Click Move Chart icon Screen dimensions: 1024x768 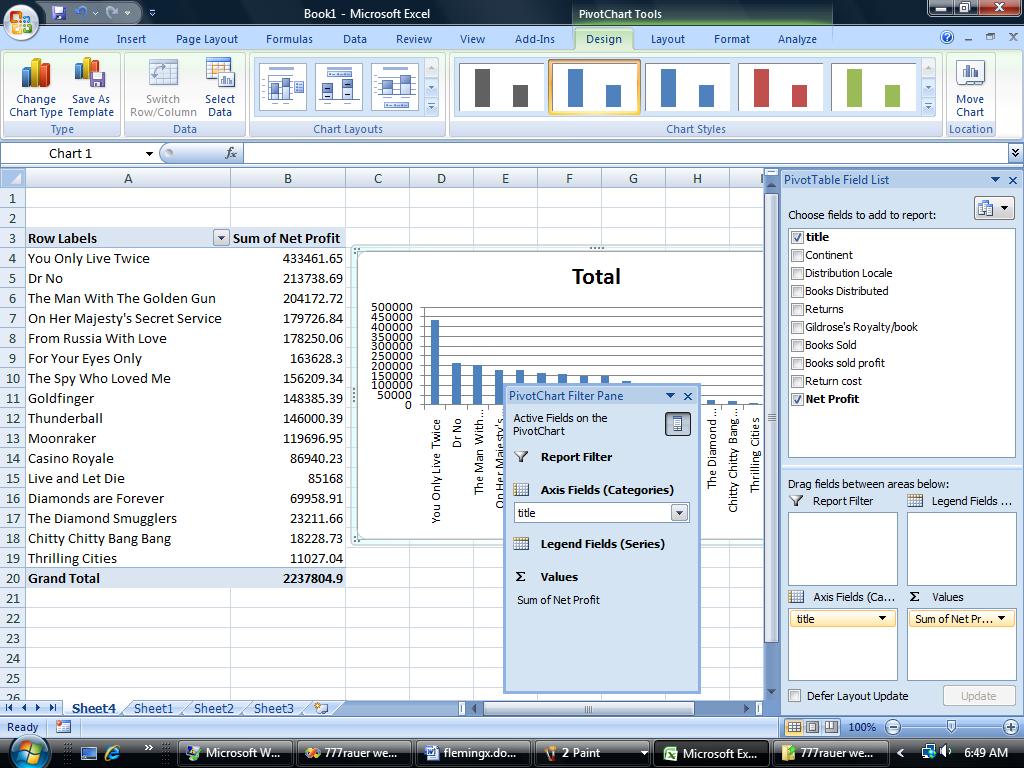[970, 88]
